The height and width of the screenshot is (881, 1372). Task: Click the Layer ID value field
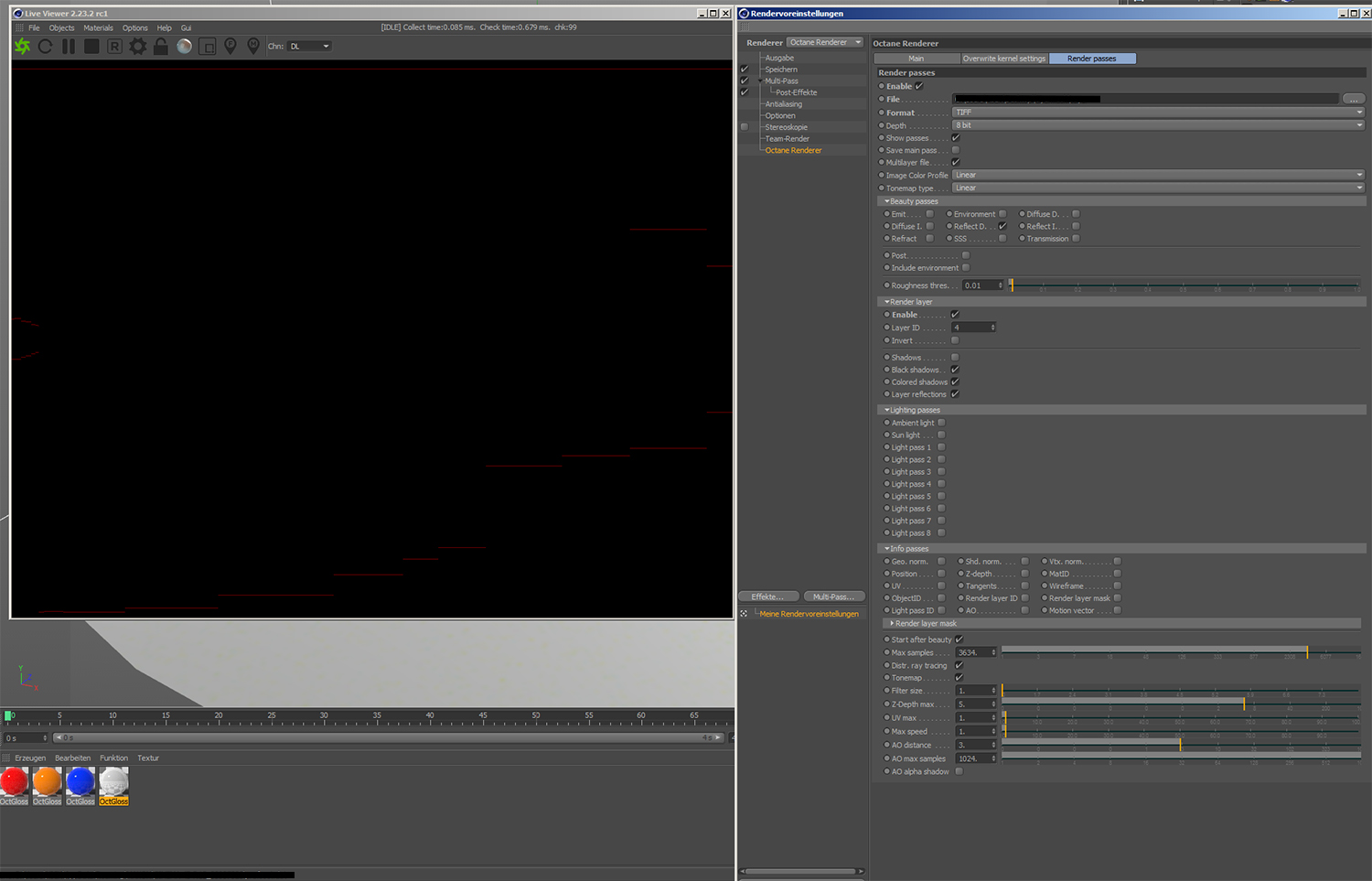coord(973,328)
